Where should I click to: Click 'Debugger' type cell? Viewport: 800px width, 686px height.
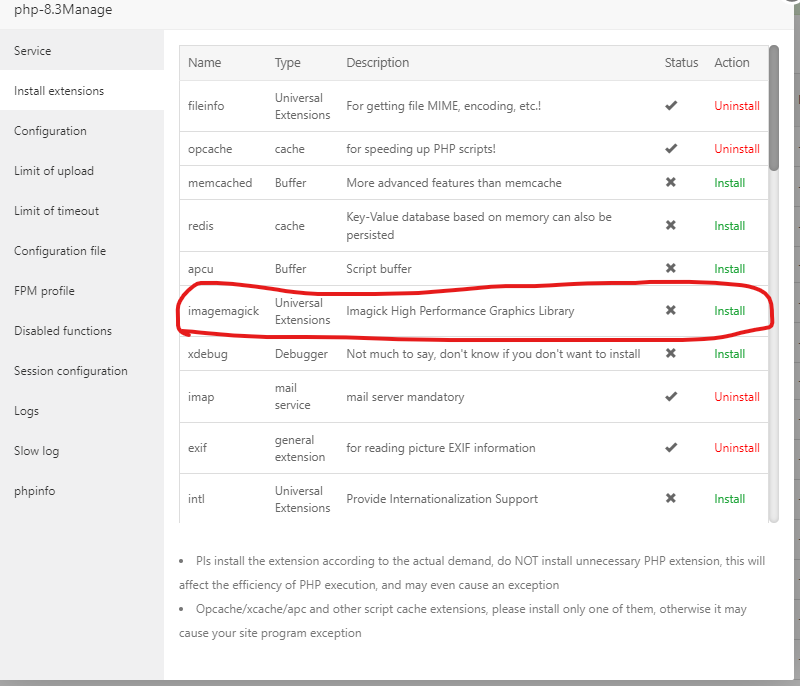coord(301,354)
